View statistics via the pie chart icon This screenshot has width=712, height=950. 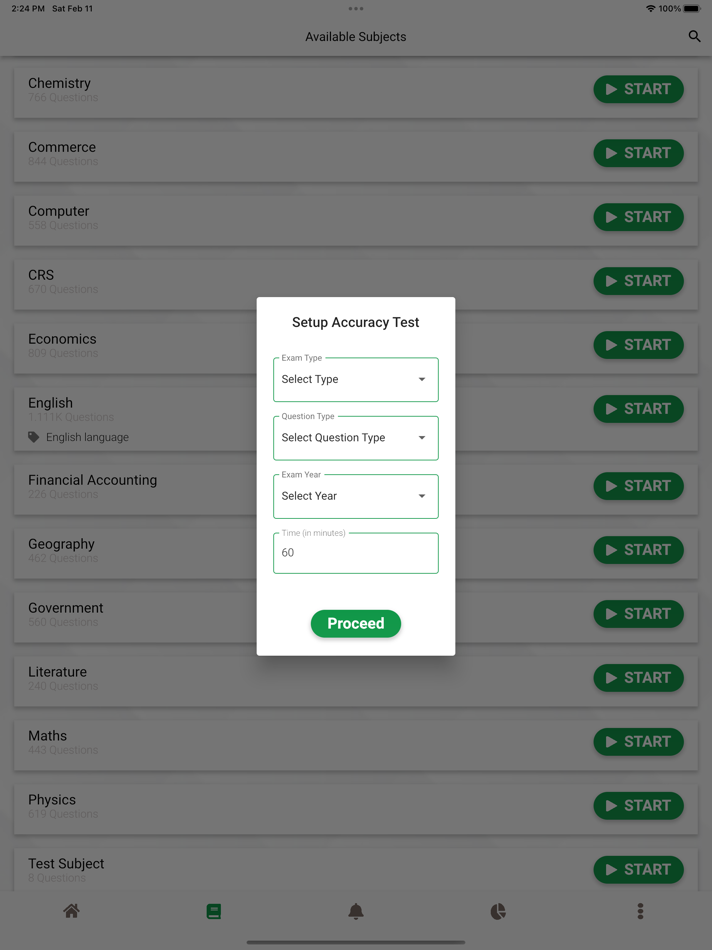tap(498, 911)
